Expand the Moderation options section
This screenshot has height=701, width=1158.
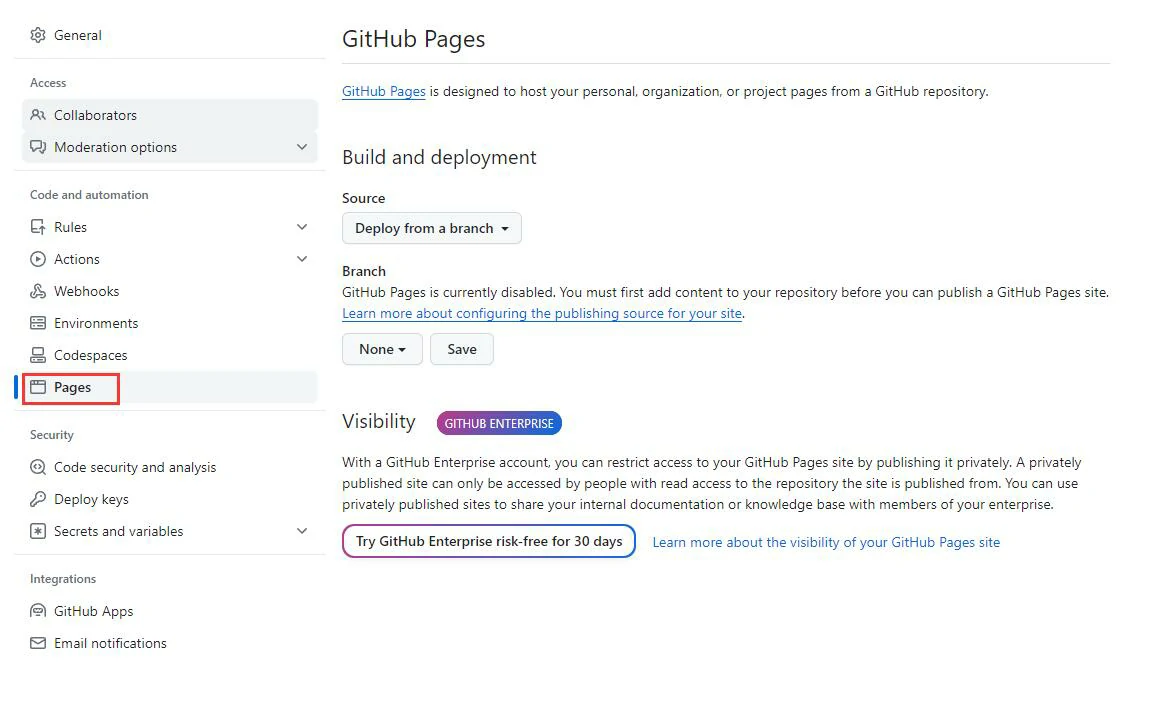(302, 147)
